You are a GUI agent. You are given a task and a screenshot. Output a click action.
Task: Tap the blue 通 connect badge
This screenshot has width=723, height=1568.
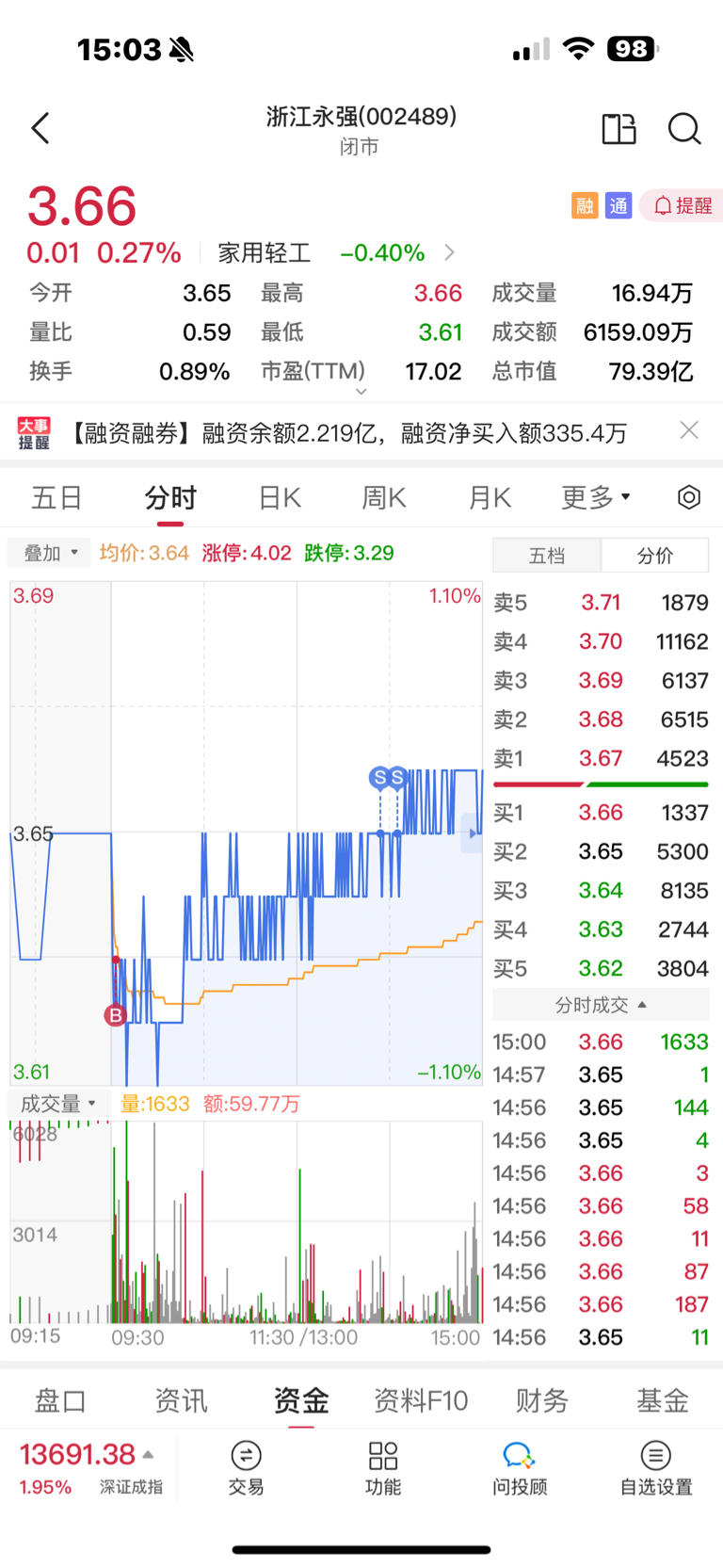coord(619,205)
